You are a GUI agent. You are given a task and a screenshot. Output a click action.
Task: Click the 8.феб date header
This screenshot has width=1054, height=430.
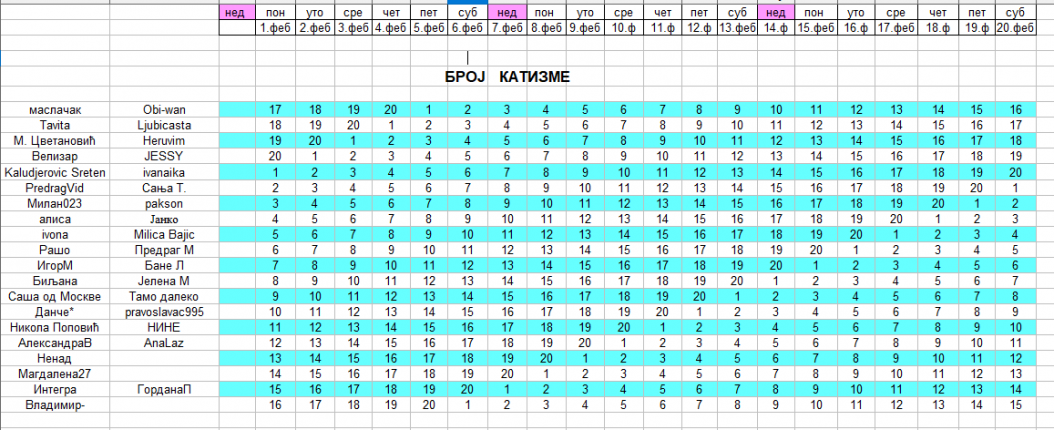pyautogui.click(x=546, y=28)
